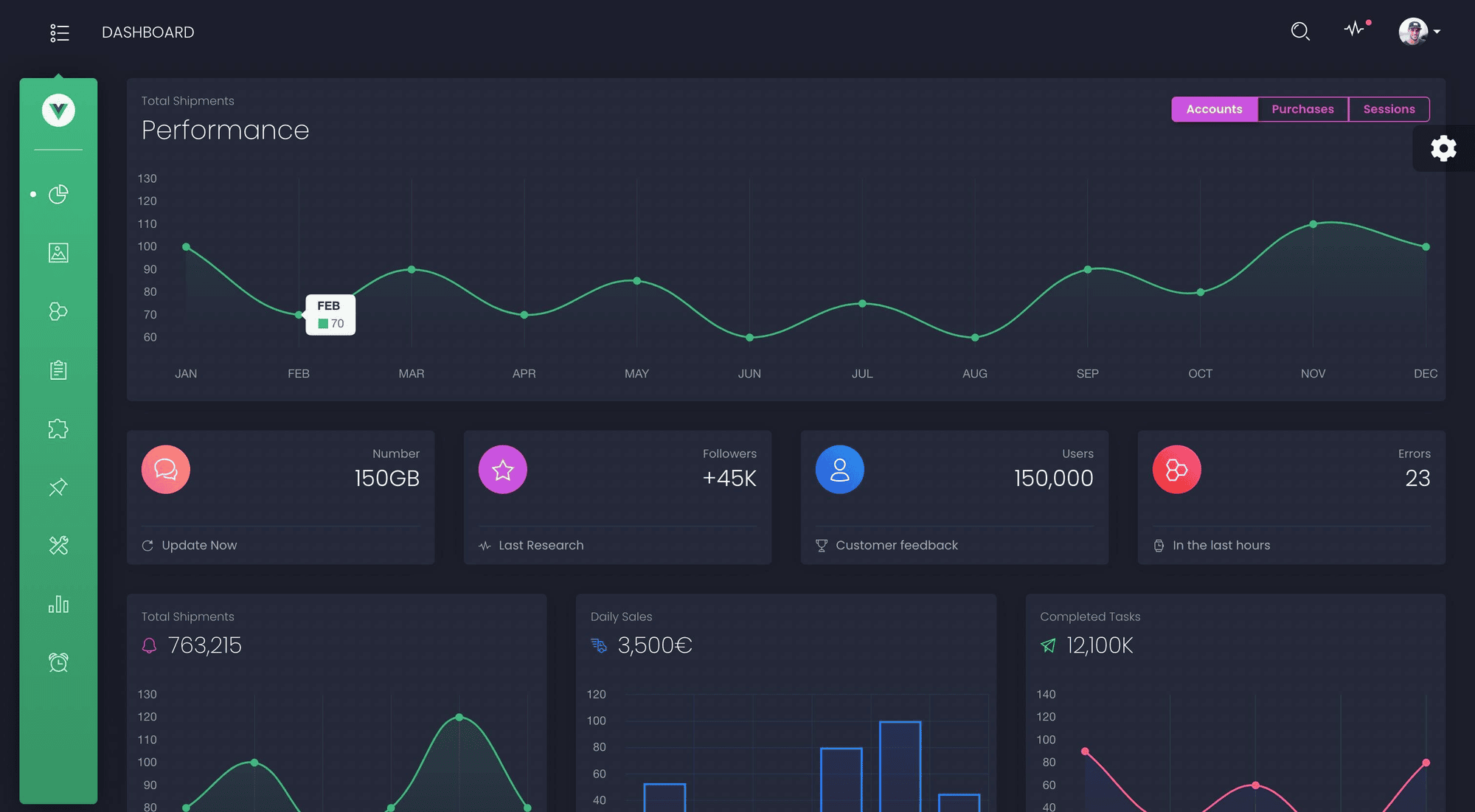The height and width of the screenshot is (812, 1475).
Task: Click the DASHBOARD title in the navbar
Action: pos(148,32)
